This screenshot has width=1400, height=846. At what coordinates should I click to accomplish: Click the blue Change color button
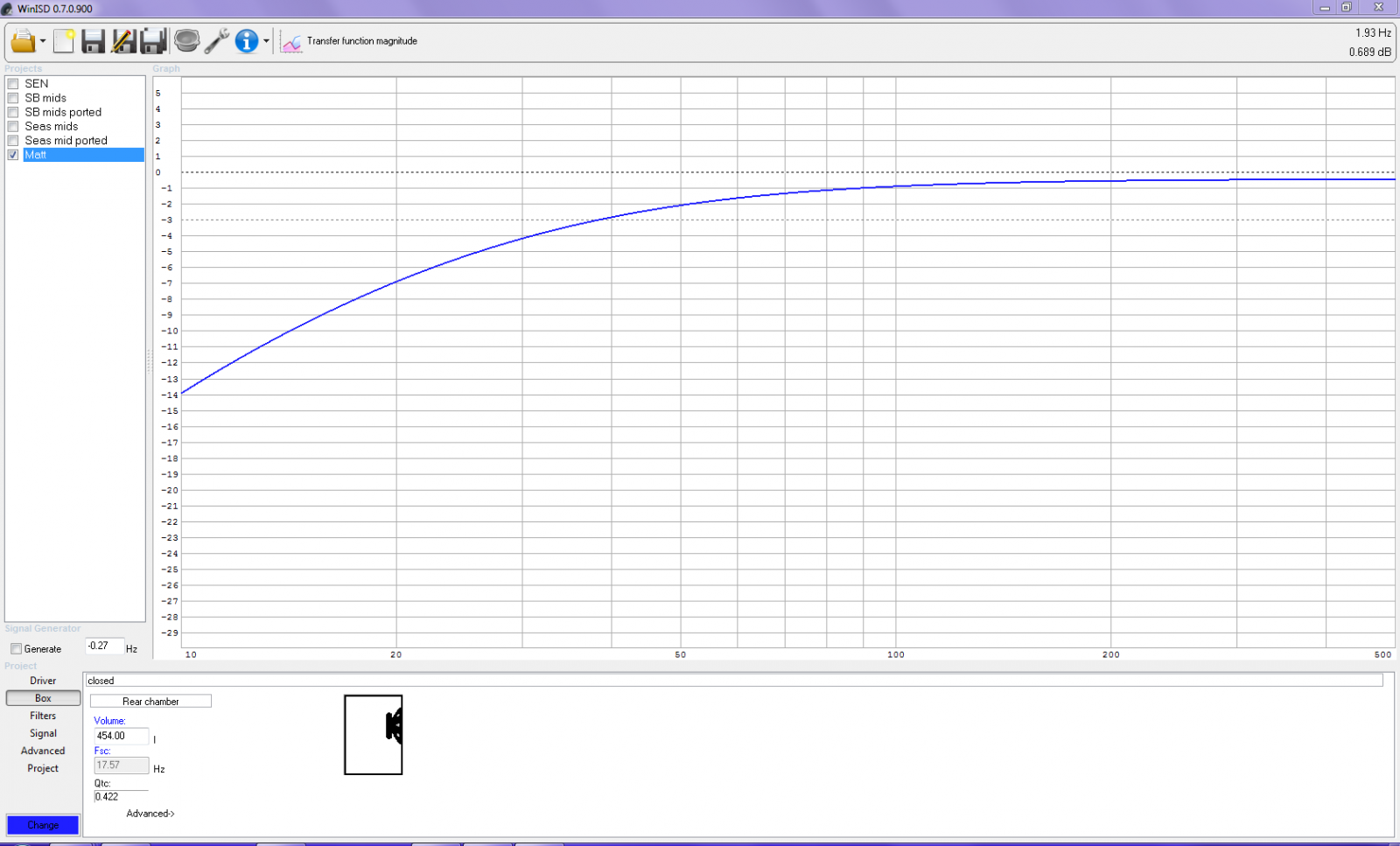click(43, 825)
